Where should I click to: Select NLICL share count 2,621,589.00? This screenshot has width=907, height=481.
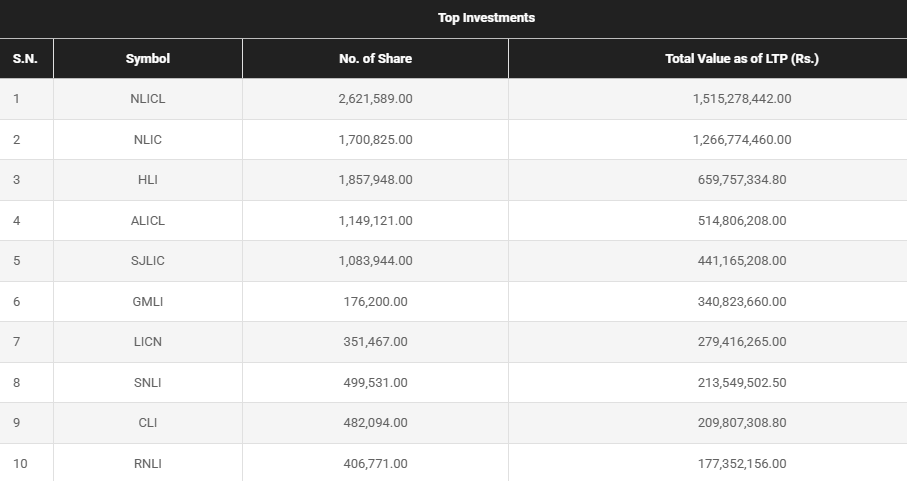(x=375, y=99)
